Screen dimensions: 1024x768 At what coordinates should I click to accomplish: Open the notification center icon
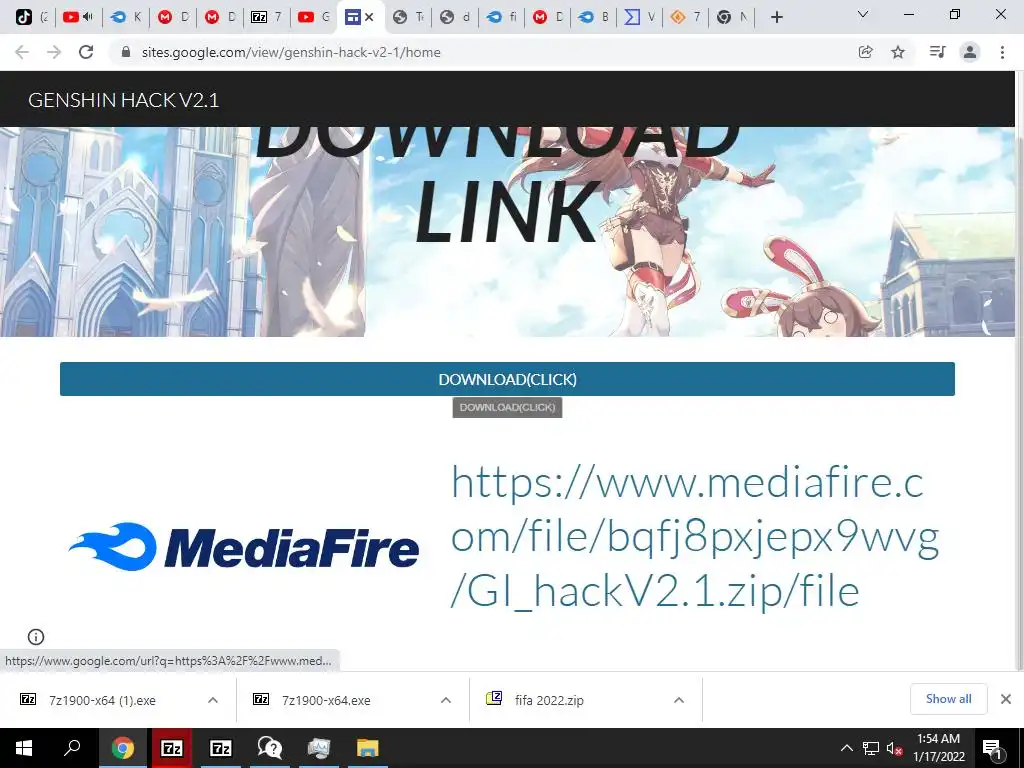pos(993,748)
